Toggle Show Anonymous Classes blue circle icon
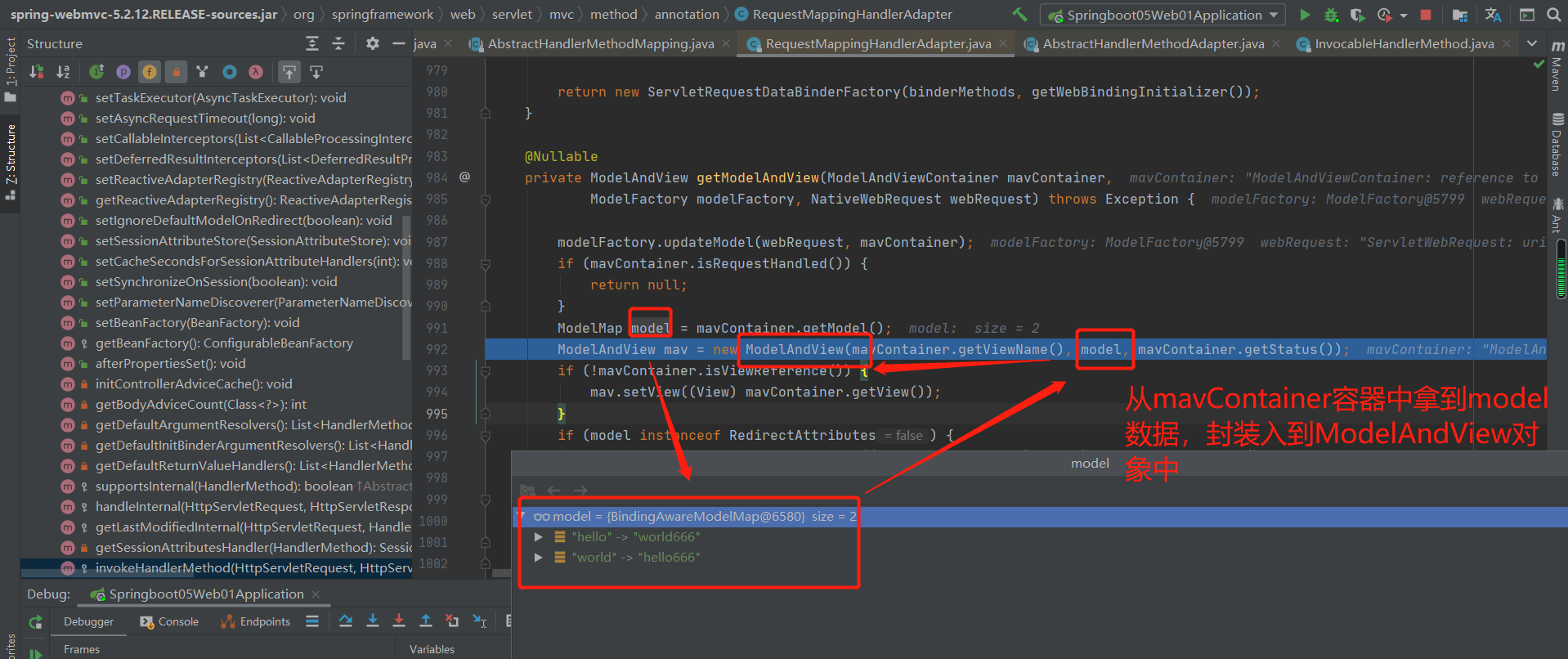The image size is (1568, 659). point(230,72)
